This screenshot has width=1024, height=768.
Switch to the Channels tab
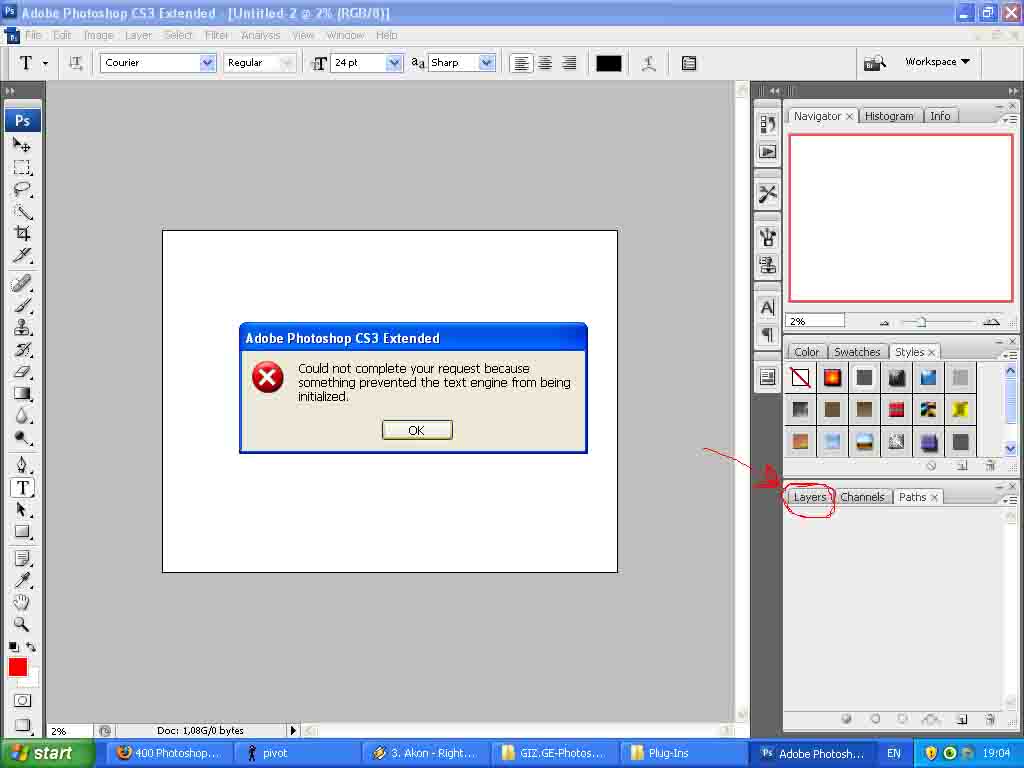click(862, 497)
